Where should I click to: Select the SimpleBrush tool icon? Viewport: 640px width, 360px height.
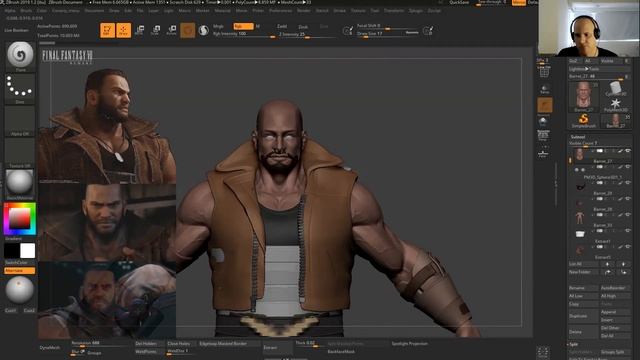[584, 121]
